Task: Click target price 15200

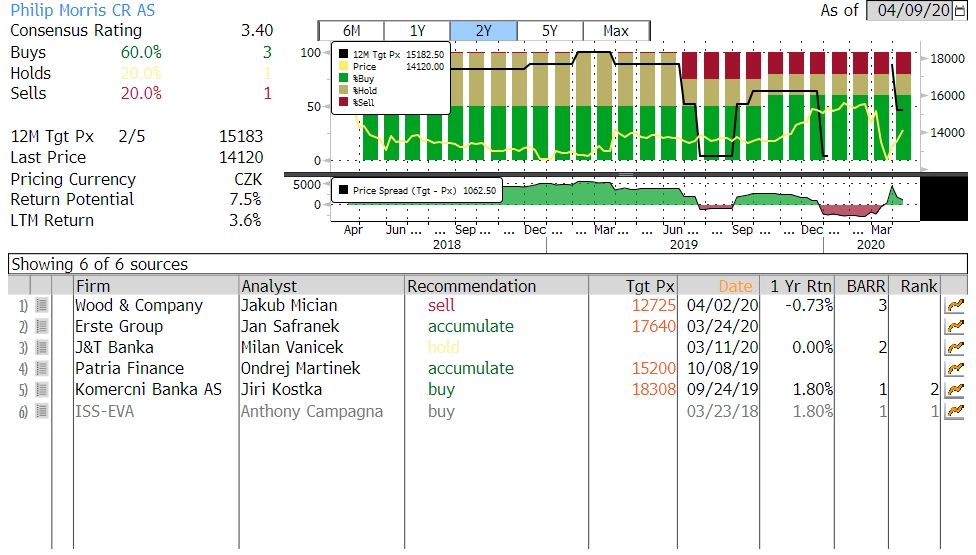Action: click(654, 369)
